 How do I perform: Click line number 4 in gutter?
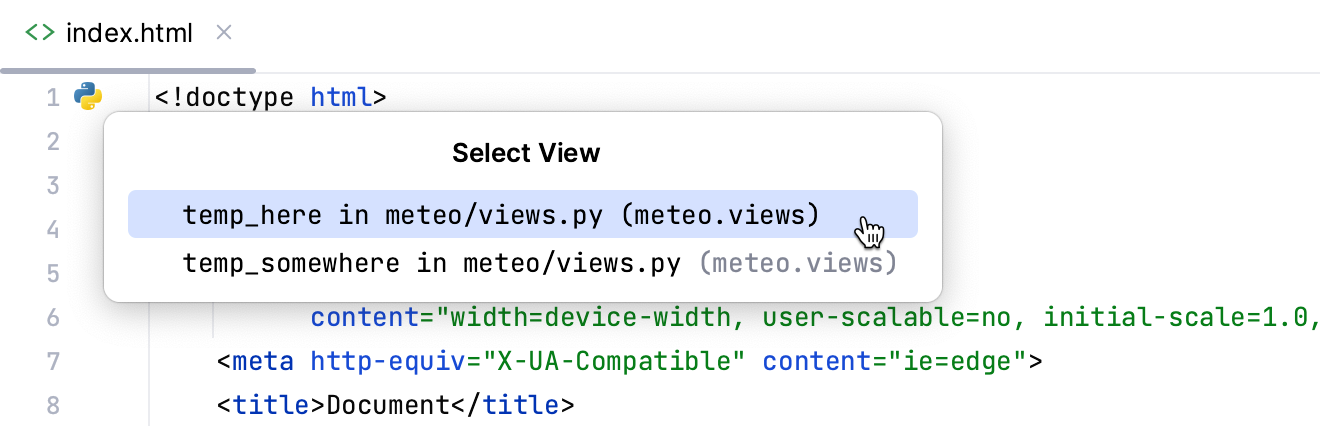click(53, 230)
